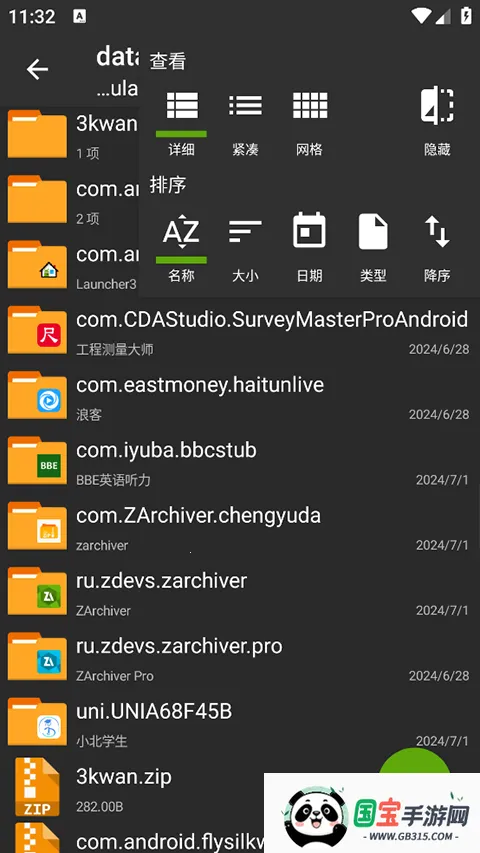Open the com.ZArchiver.chengyuda folder icon
The image size is (480, 853).
[x=37, y=526]
